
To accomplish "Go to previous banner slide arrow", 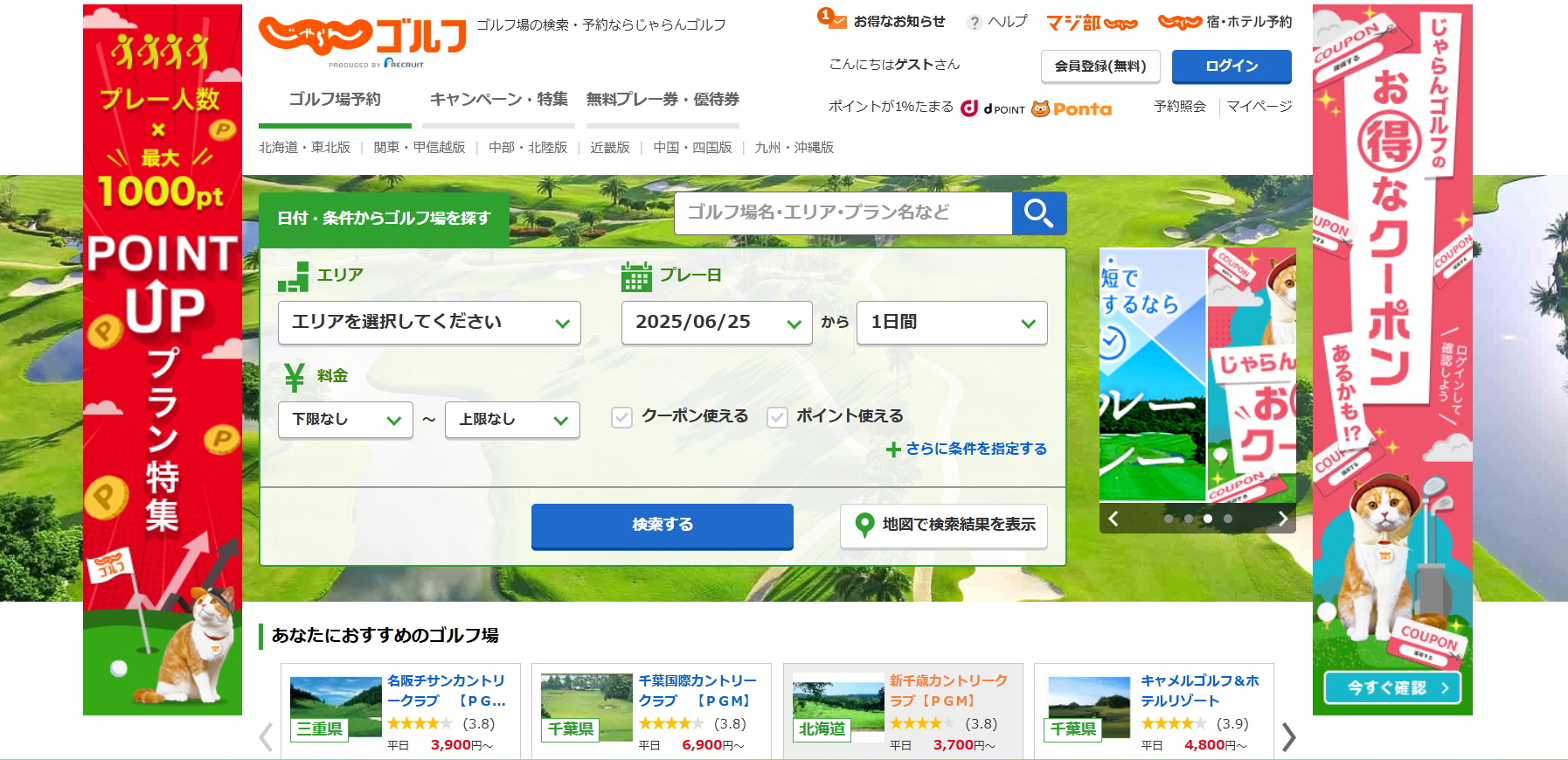I will coord(1114,519).
